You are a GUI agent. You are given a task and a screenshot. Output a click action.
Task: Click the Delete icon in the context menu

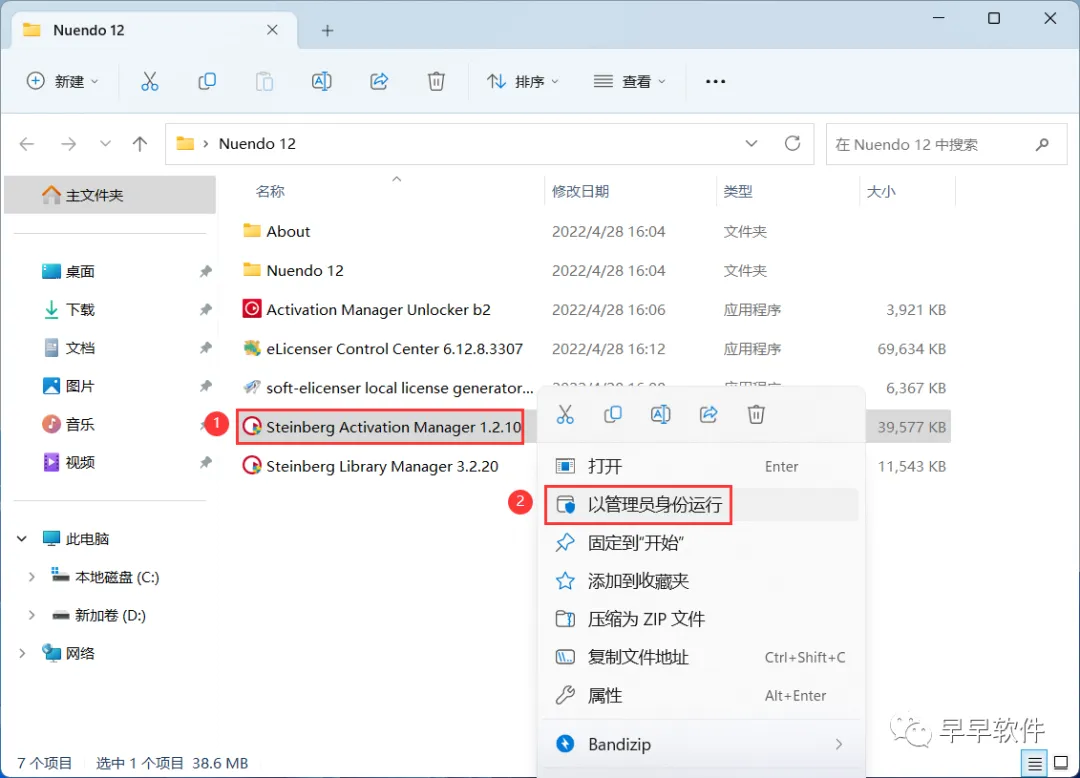pyautogui.click(x=756, y=414)
